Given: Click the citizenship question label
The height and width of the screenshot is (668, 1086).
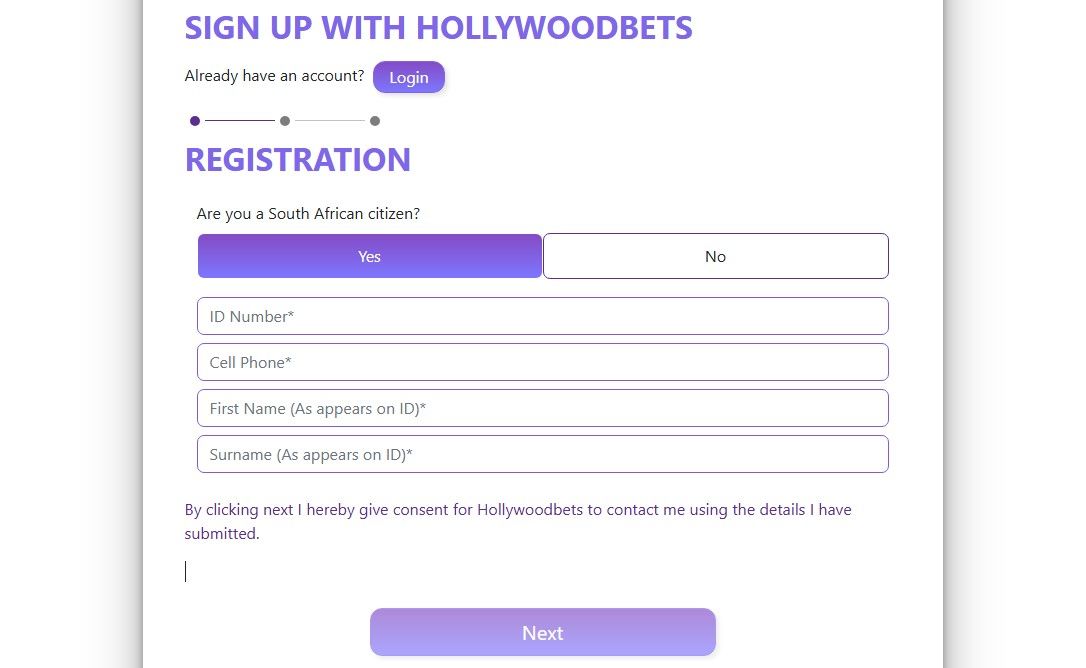Looking at the screenshot, I should coord(308,213).
